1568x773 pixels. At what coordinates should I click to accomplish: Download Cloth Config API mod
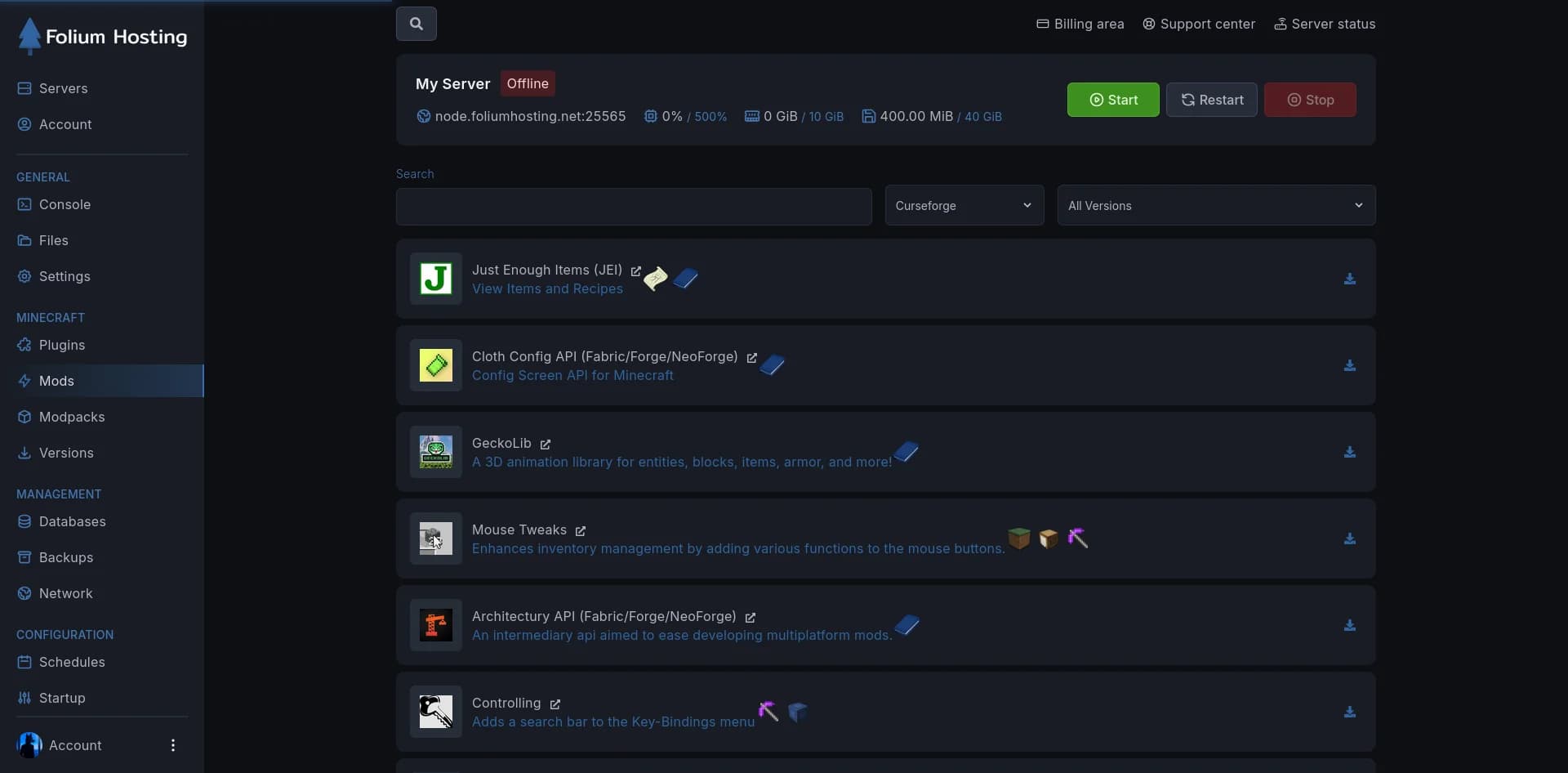tap(1350, 365)
